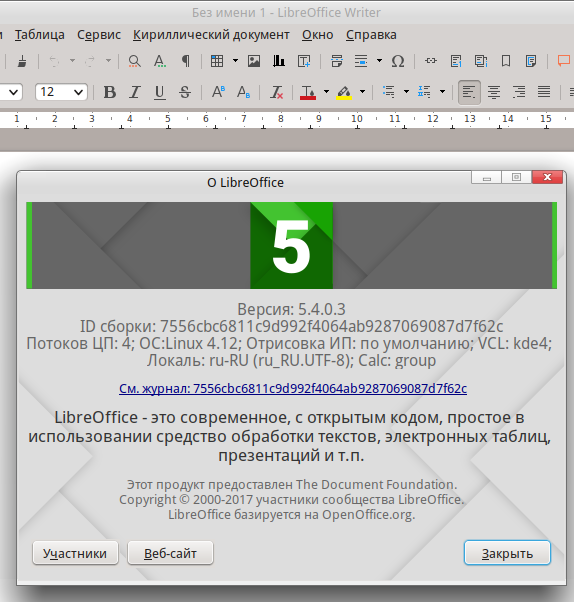This screenshot has height=602, width=574.
Task: Insert table icon in toolbar
Action: (x=217, y=61)
